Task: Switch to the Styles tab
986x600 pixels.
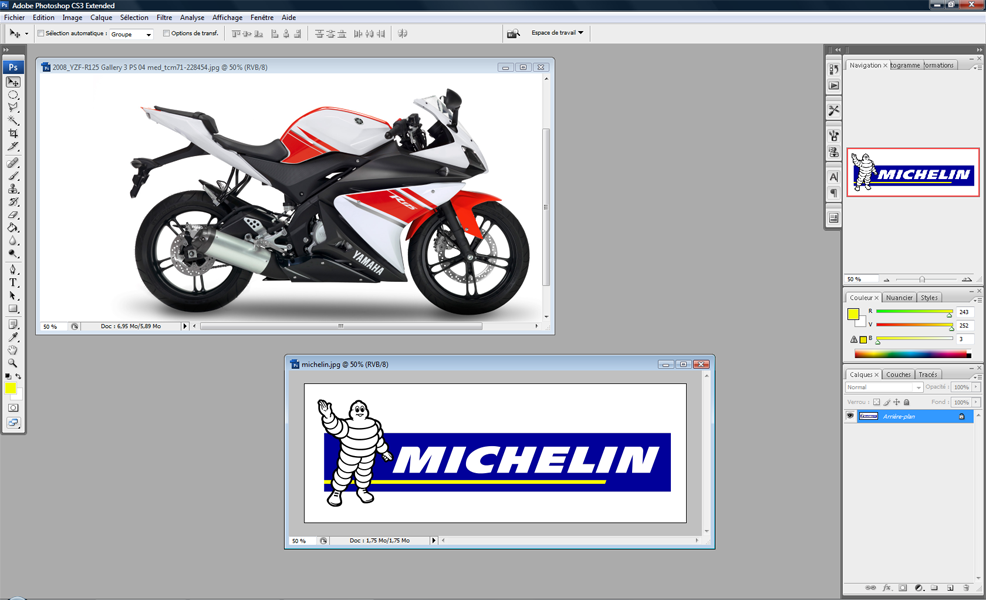Action: pyautogui.click(x=929, y=297)
